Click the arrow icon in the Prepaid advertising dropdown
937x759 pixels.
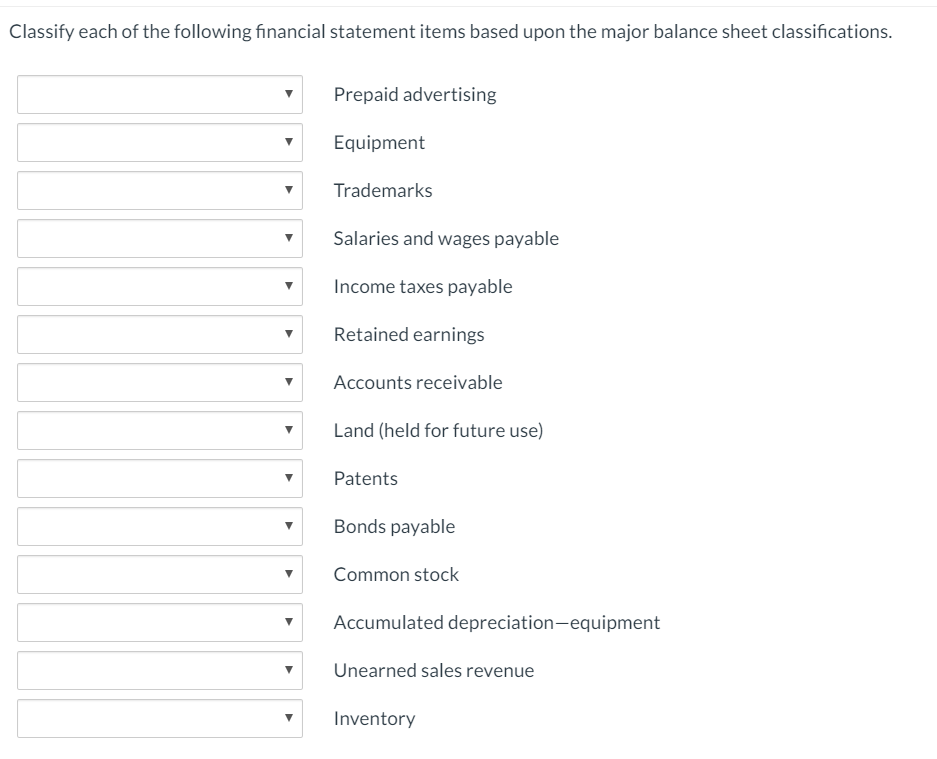(289, 95)
